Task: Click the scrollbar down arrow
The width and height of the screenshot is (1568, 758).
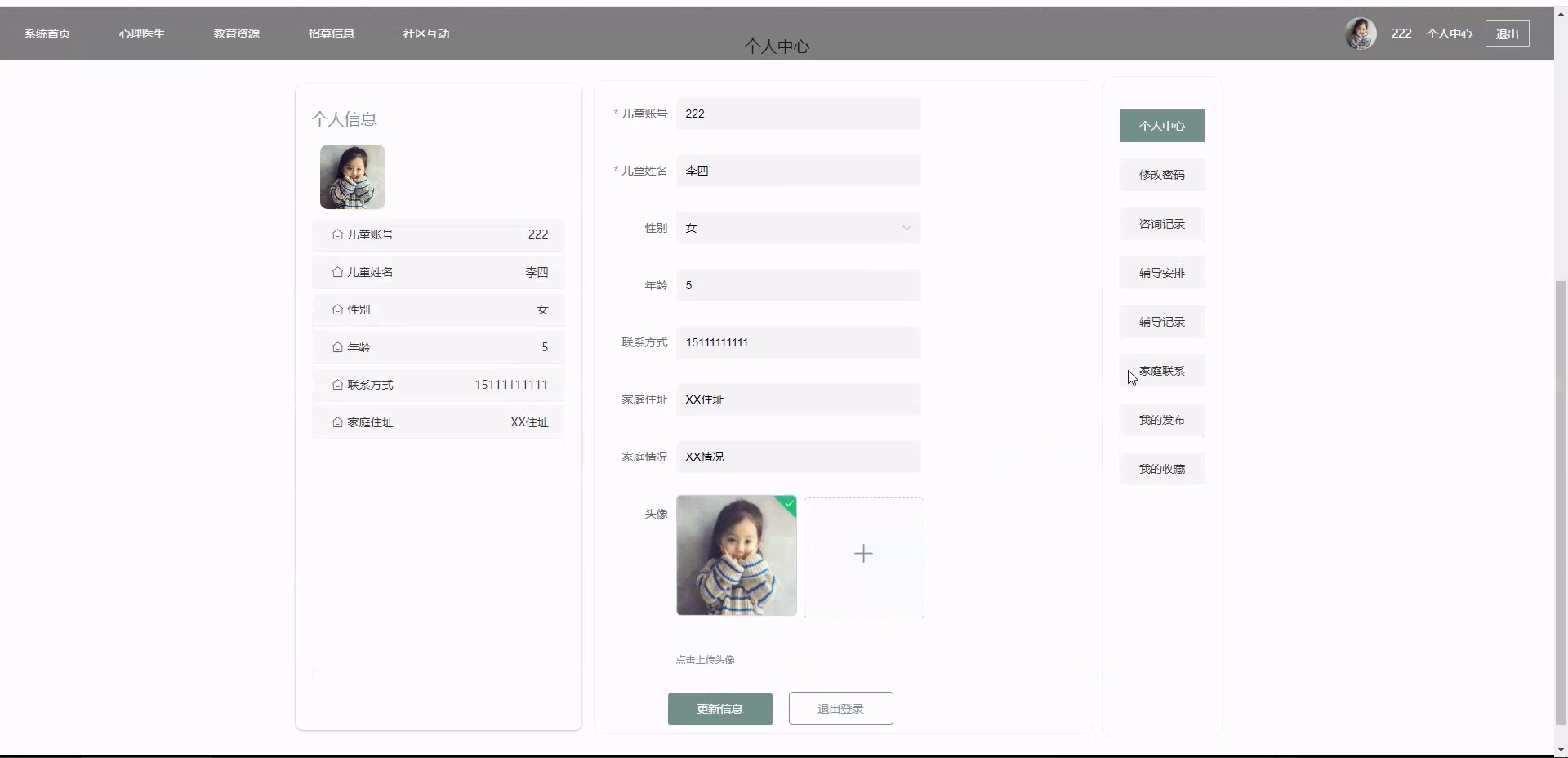Action: point(1561,750)
